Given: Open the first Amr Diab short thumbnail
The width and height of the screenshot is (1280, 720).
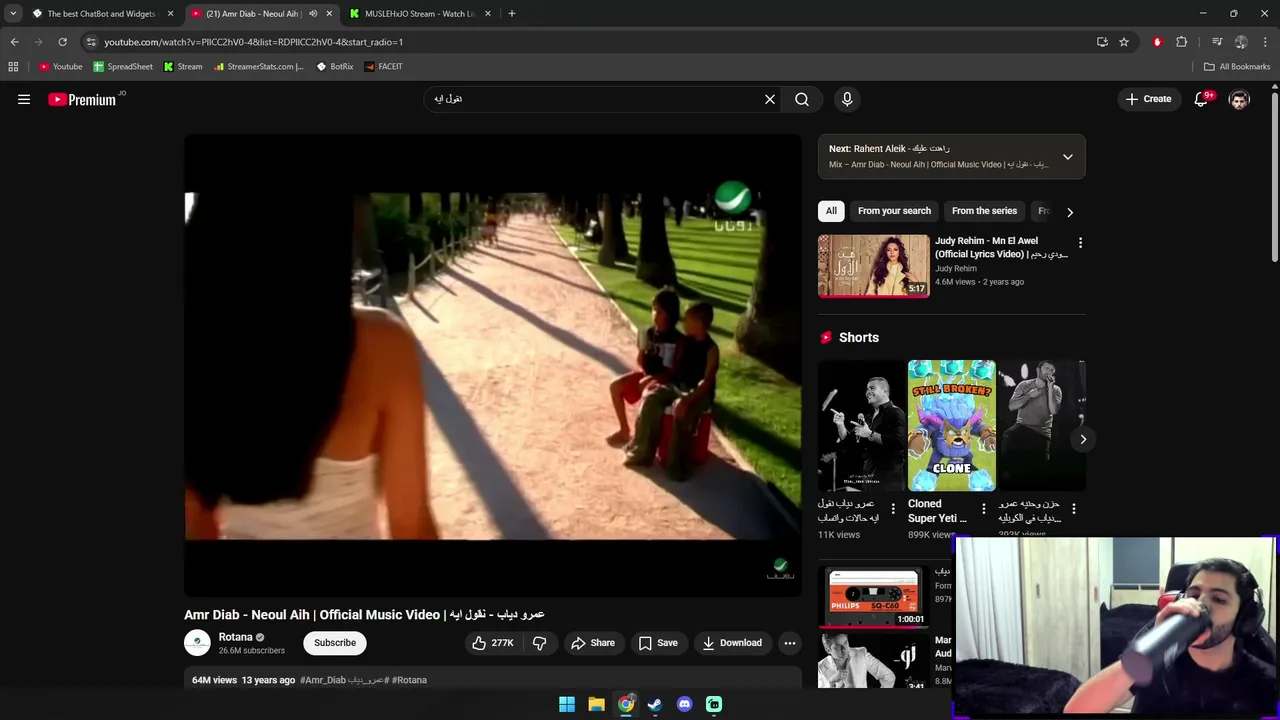Looking at the screenshot, I should [861, 426].
